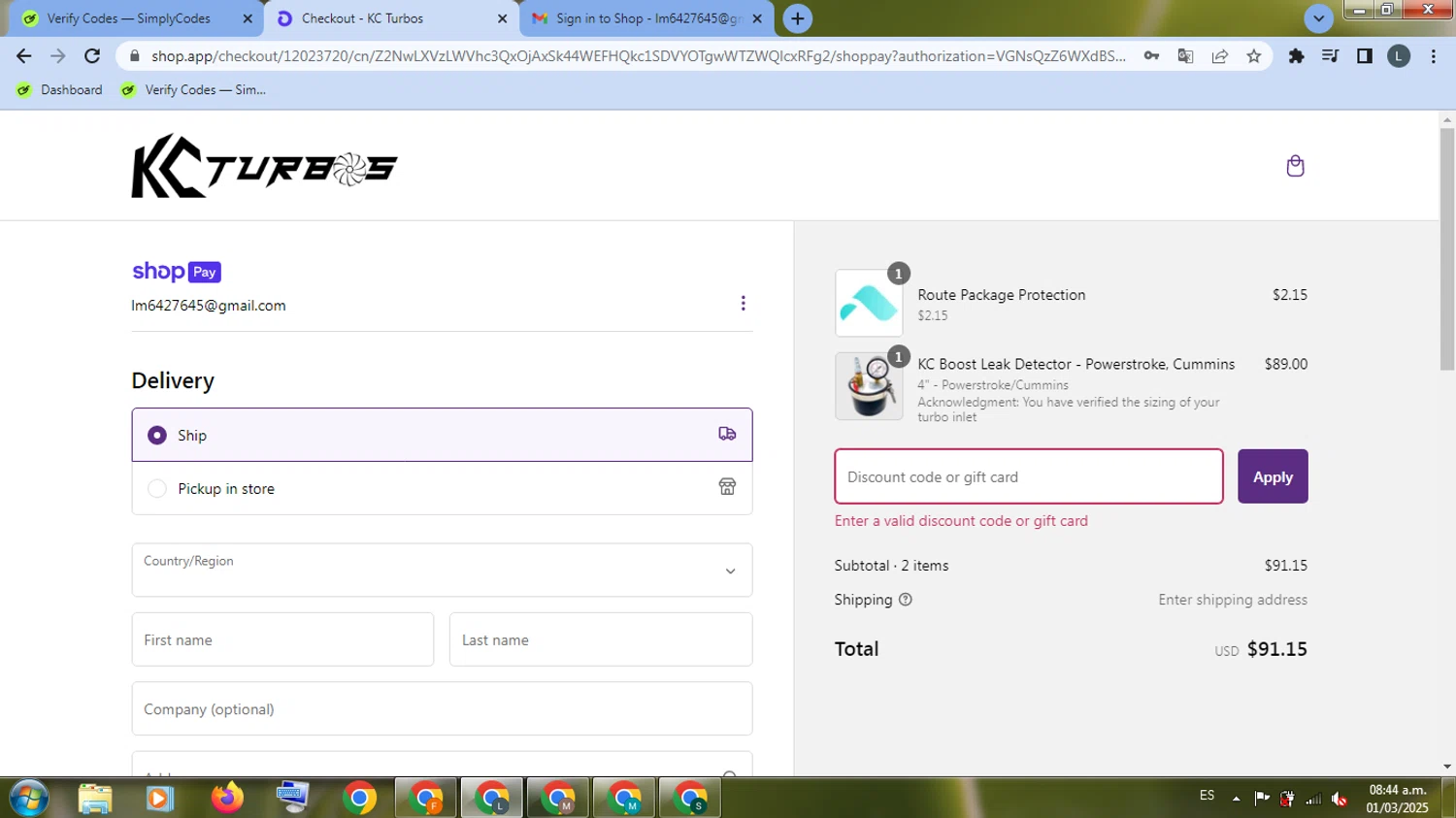Screen dimensions: 1456x818
Task: Open the media control icon
Action: coord(1330,56)
